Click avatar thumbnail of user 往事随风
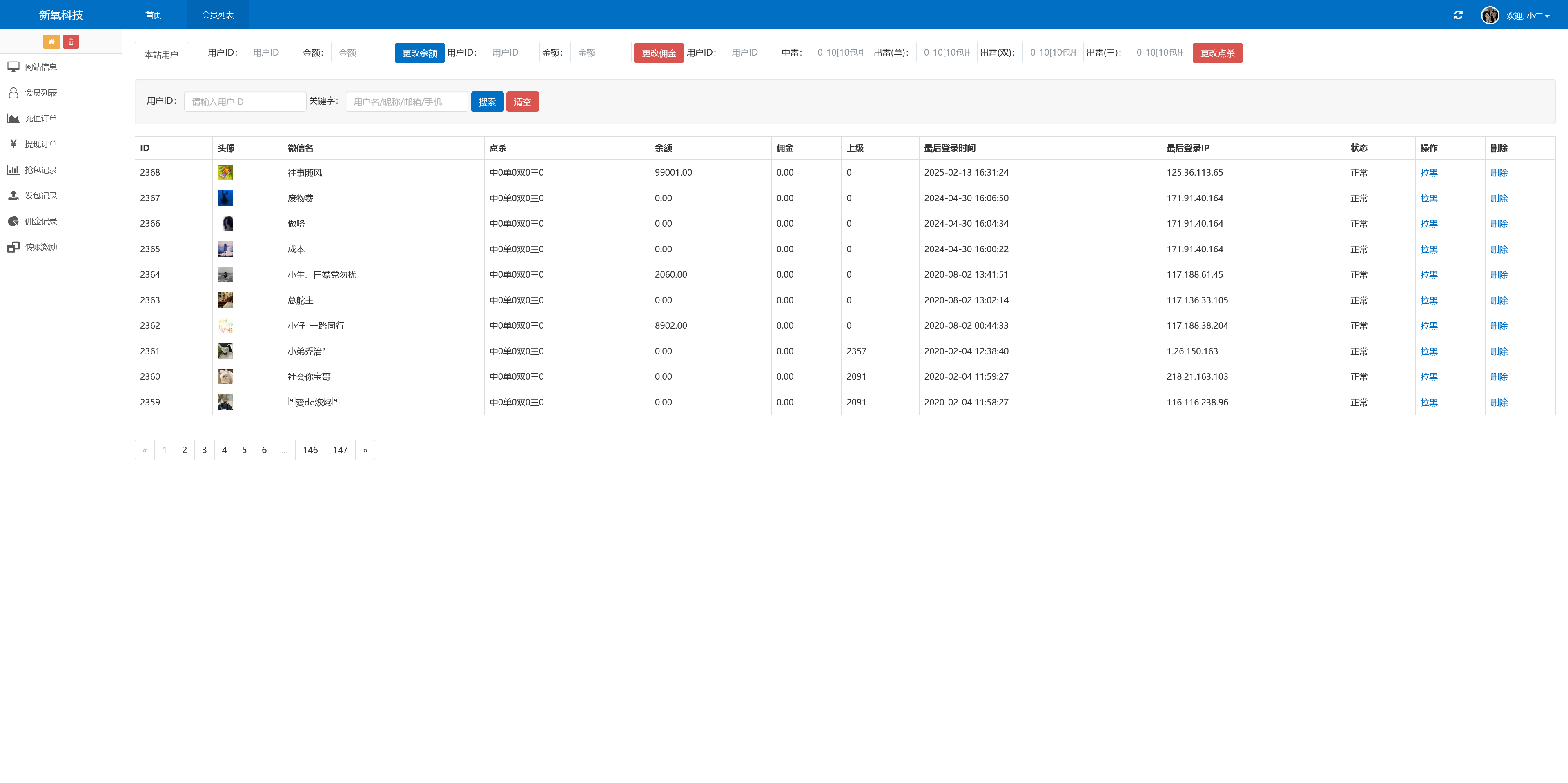1568x783 pixels. (x=225, y=173)
